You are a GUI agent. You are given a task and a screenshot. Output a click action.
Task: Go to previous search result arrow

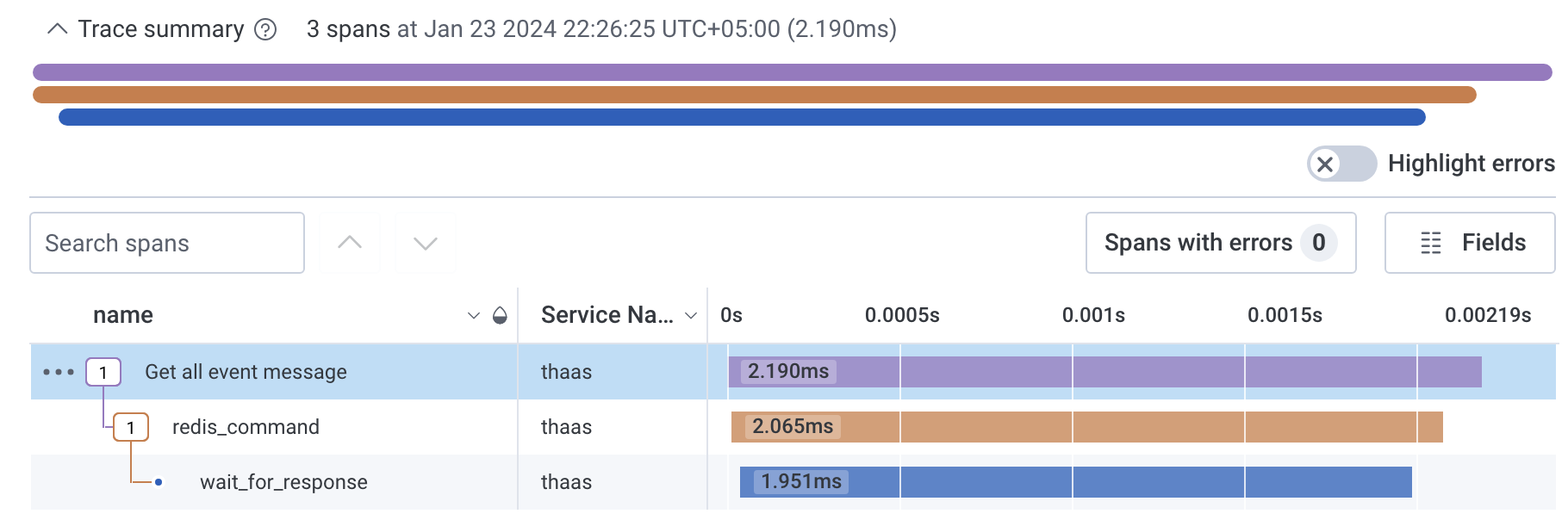[x=350, y=243]
